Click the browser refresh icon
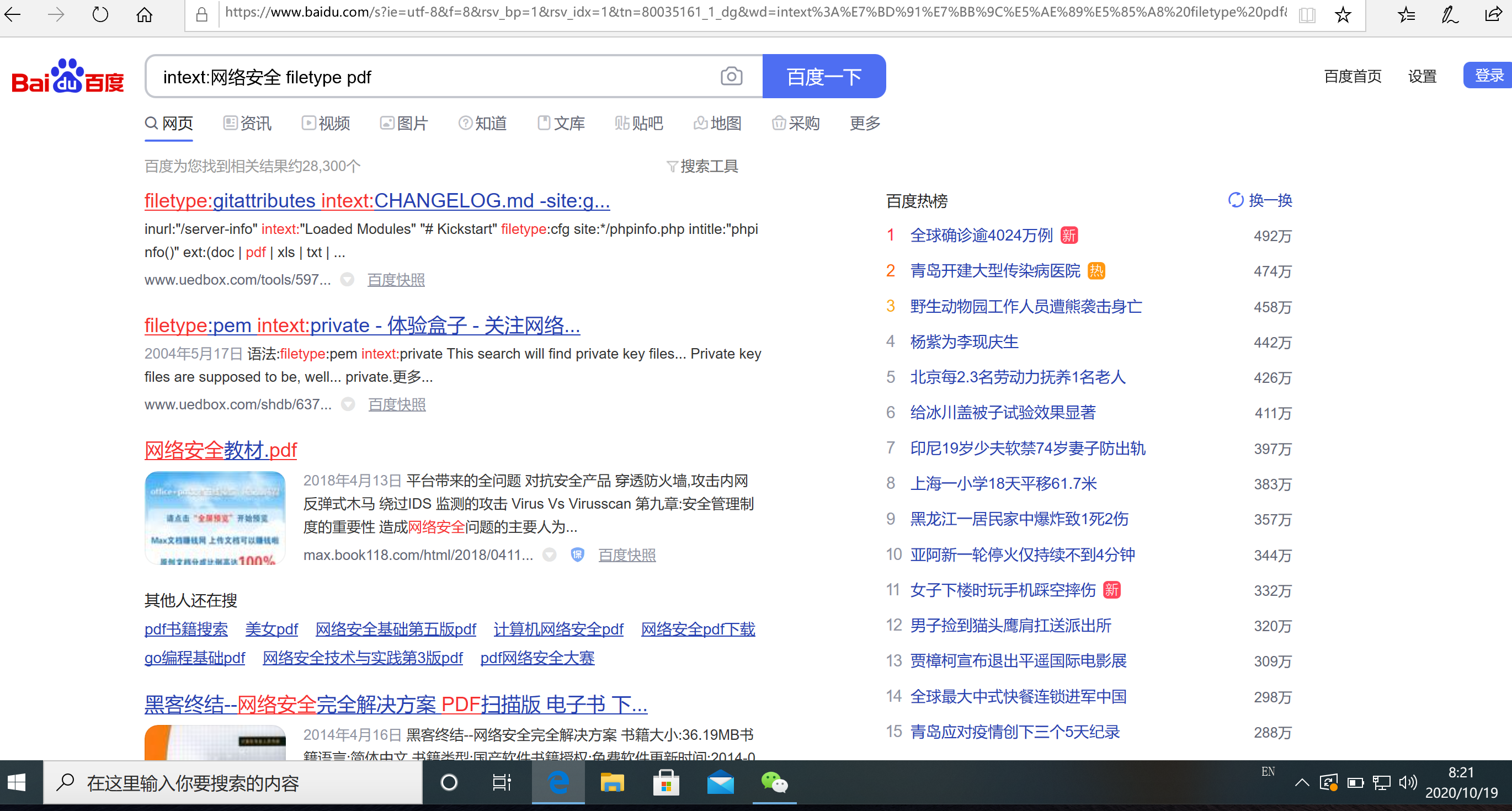 [100, 14]
